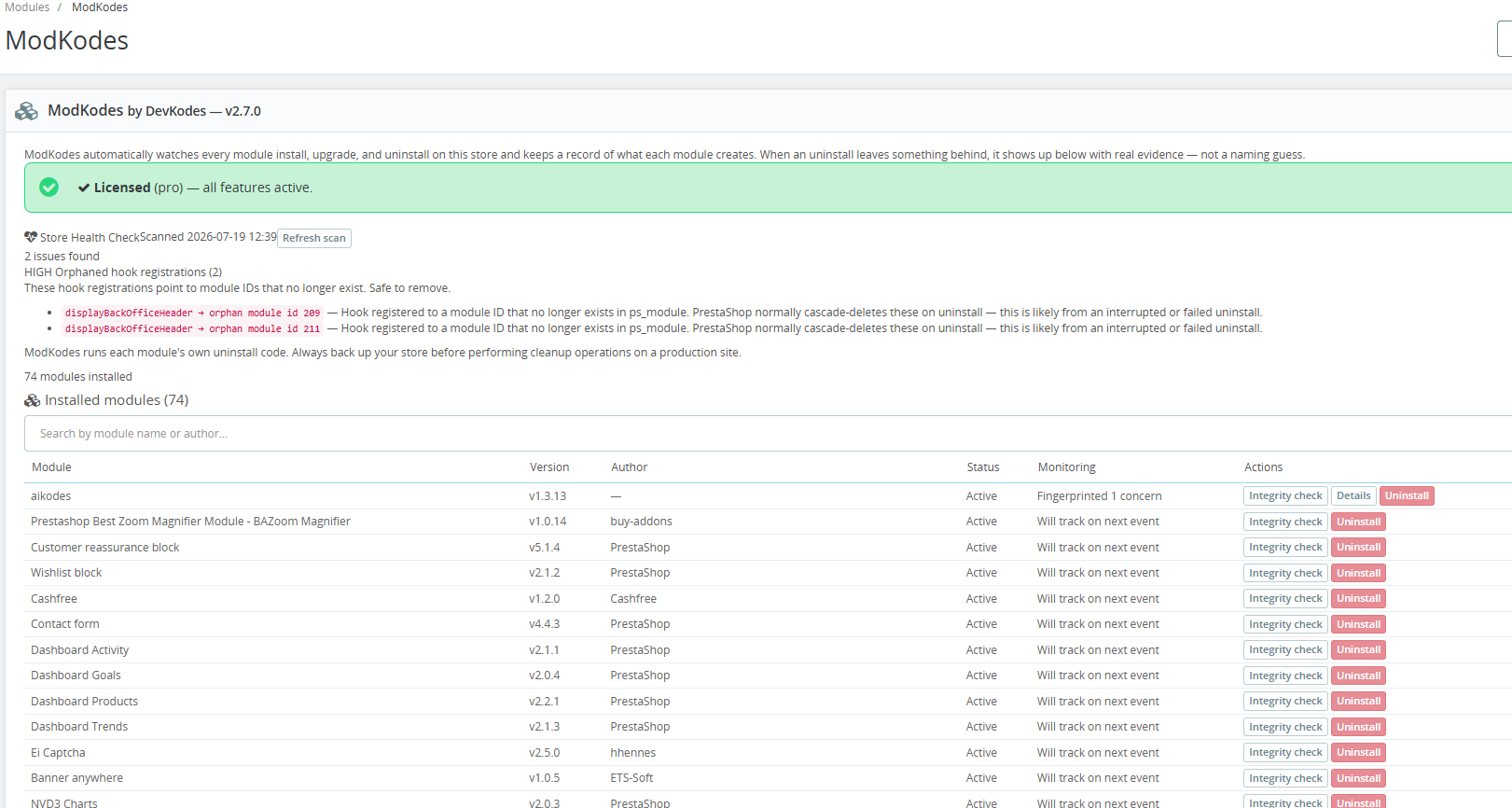Uninstall the Contact form module

[x=1358, y=624]
